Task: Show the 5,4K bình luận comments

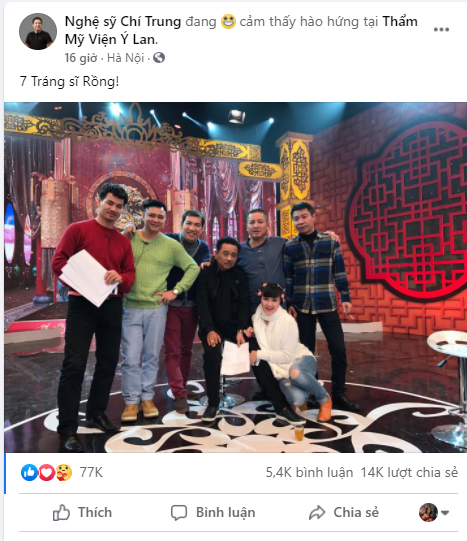Action: [309, 473]
